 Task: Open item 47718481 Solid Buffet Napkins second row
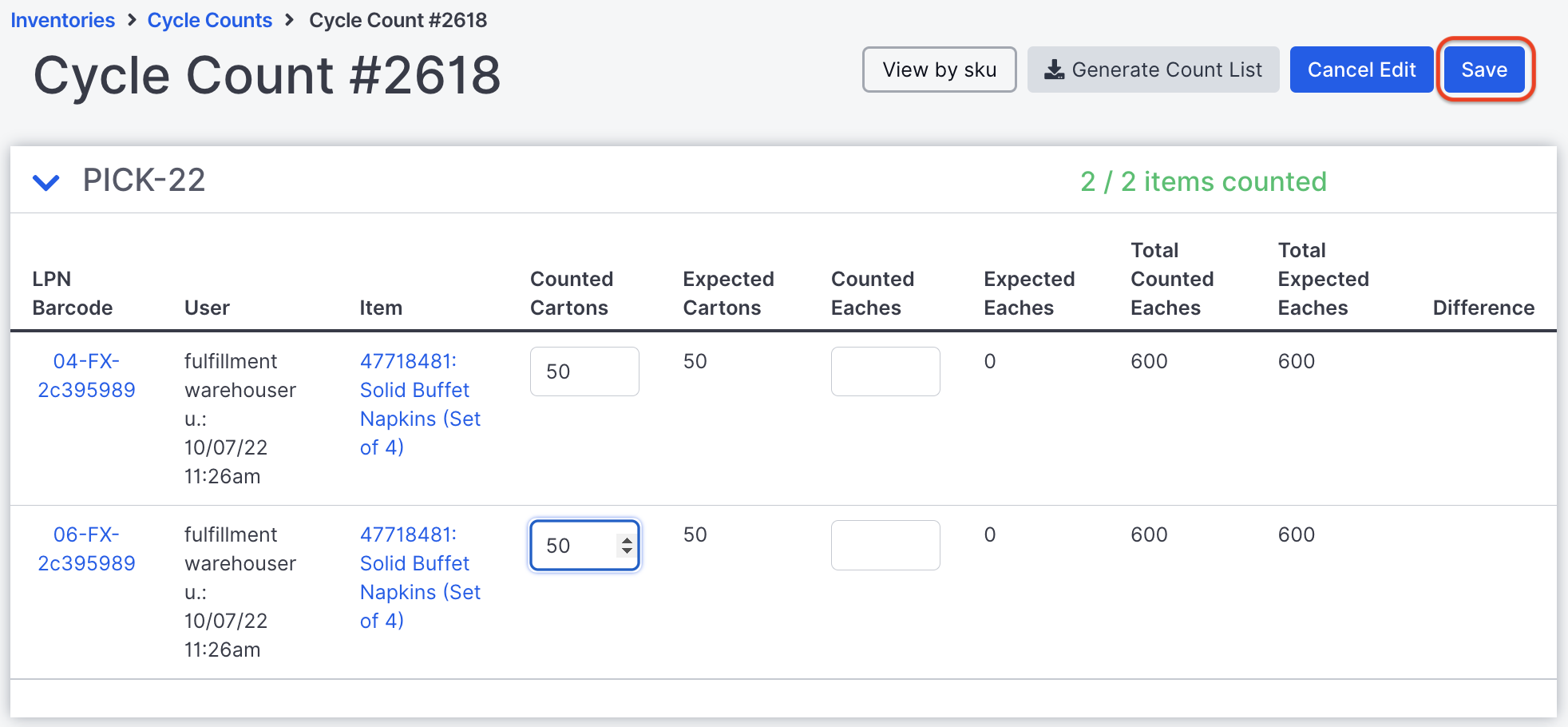(419, 578)
